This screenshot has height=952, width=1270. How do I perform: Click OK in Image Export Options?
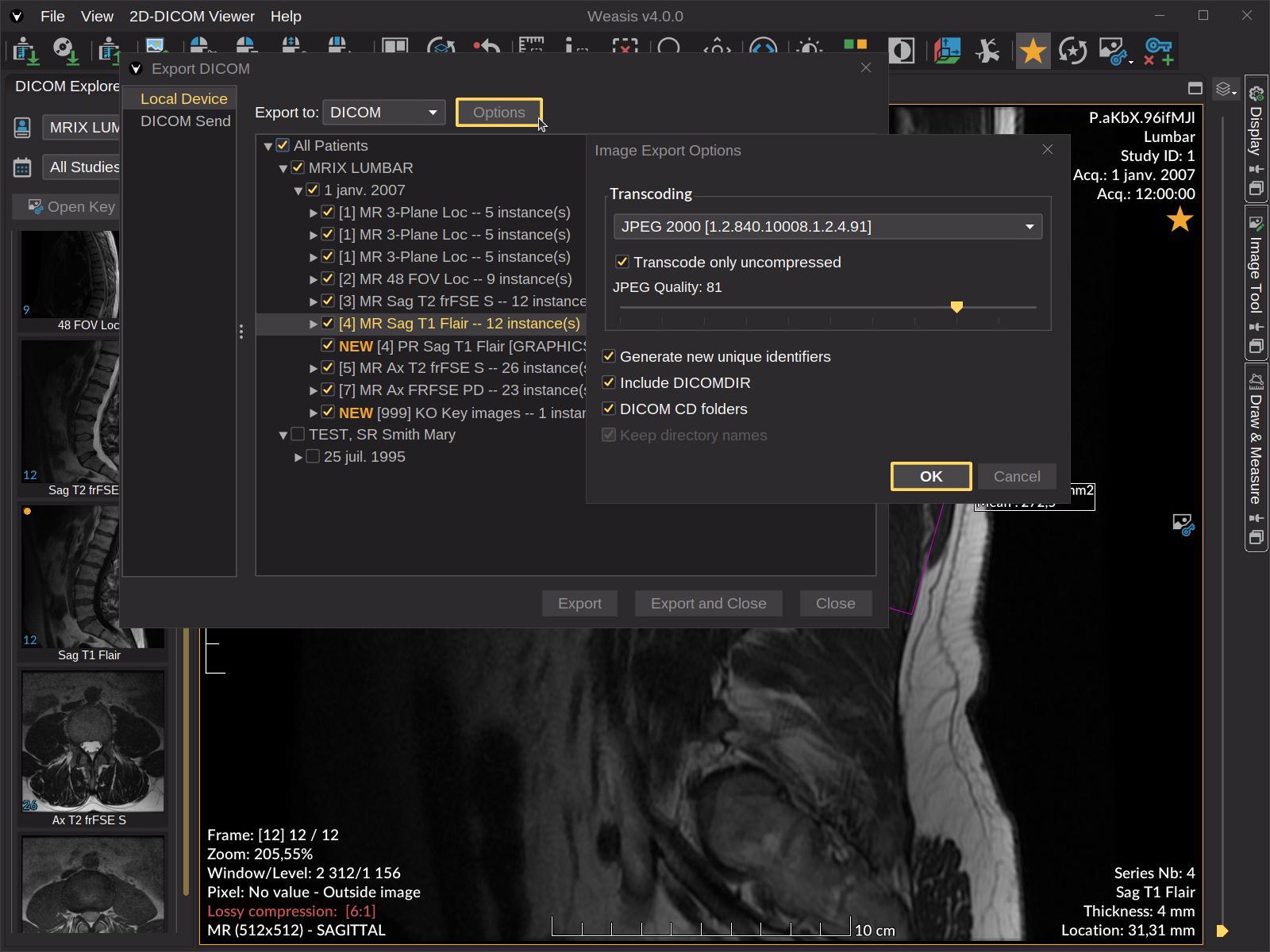tap(930, 476)
